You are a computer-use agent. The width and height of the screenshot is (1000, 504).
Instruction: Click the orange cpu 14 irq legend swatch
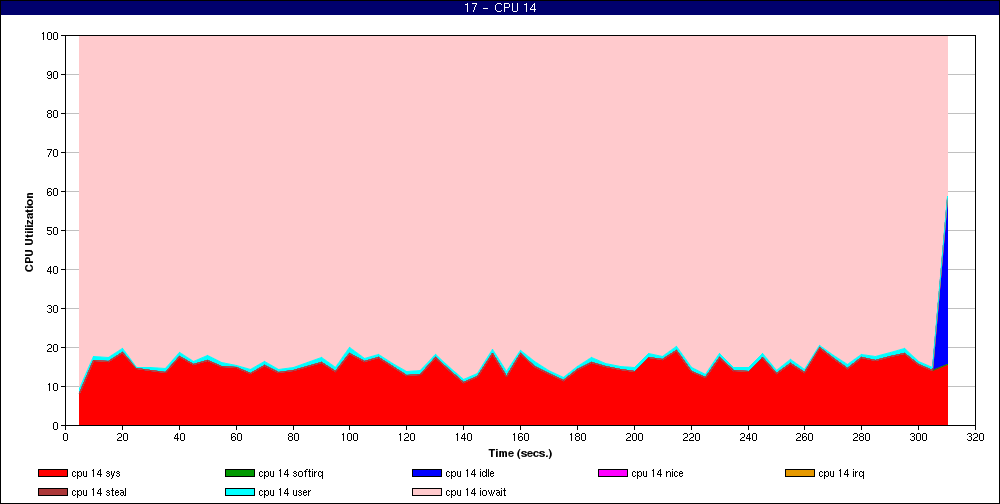point(800,473)
